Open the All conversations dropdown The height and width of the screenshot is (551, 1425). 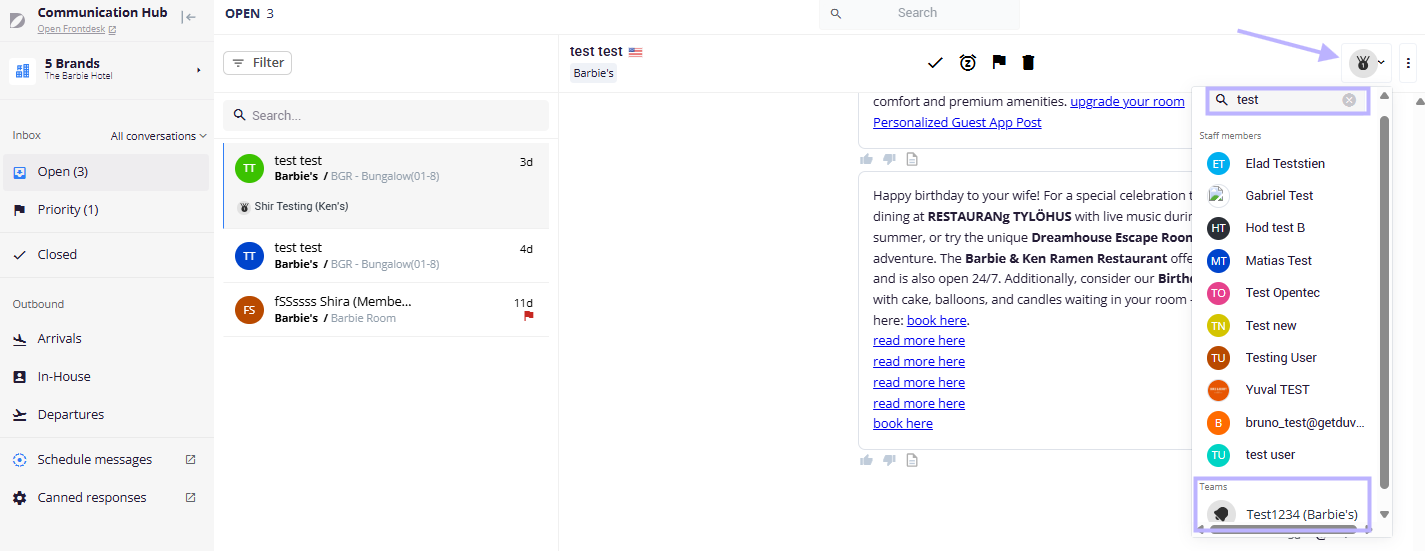point(158,136)
